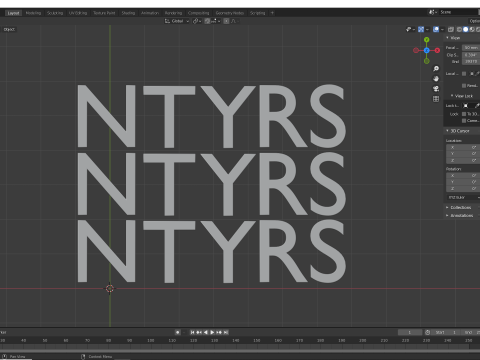Toggle the show overlays icon
Image resolution: width=480 pixels, height=360 pixels.
[436, 29]
